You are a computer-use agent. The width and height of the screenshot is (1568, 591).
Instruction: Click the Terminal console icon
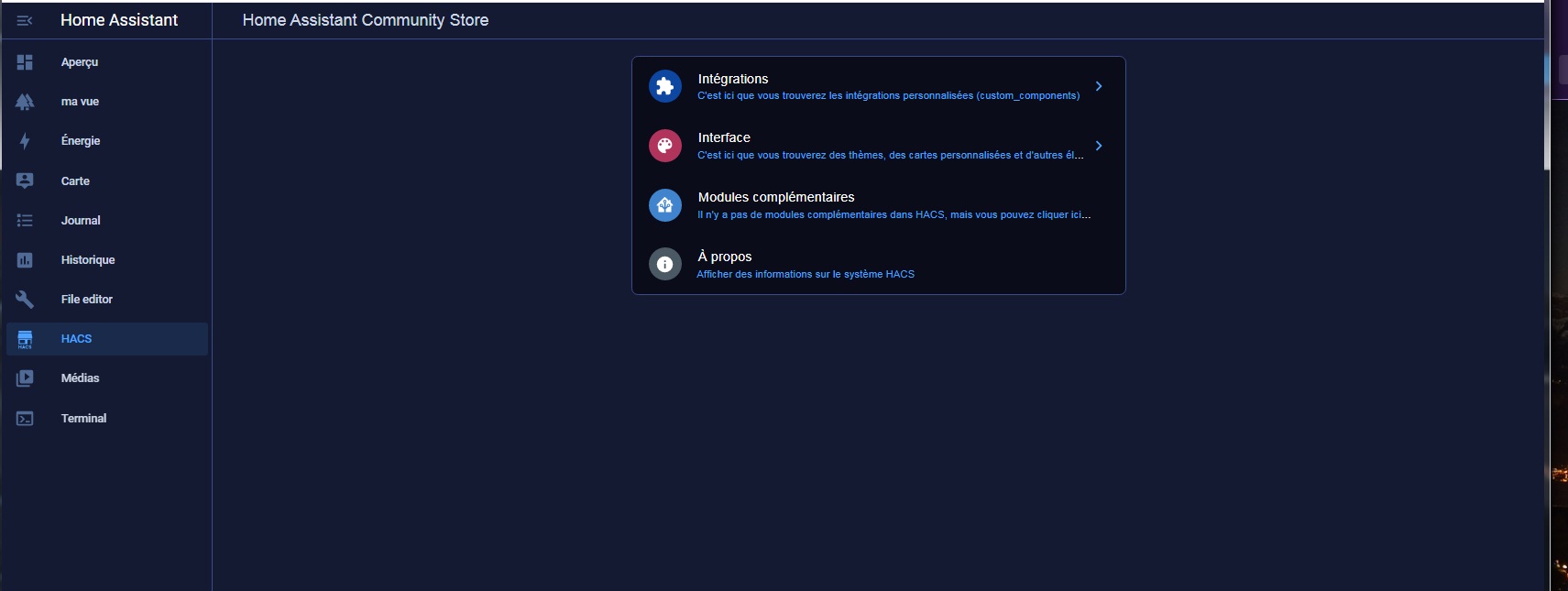tap(25, 419)
